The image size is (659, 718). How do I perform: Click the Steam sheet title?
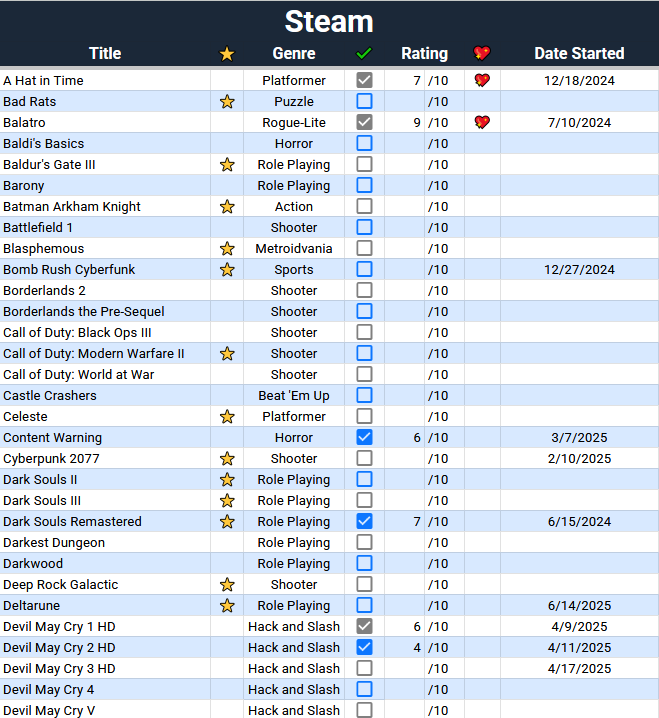(x=329, y=22)
